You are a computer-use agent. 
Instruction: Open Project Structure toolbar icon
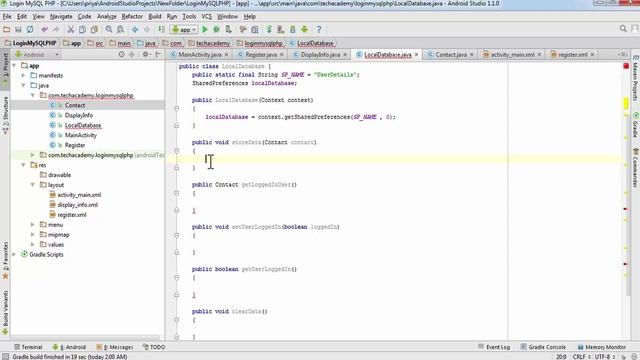click(x=255, y=29)
